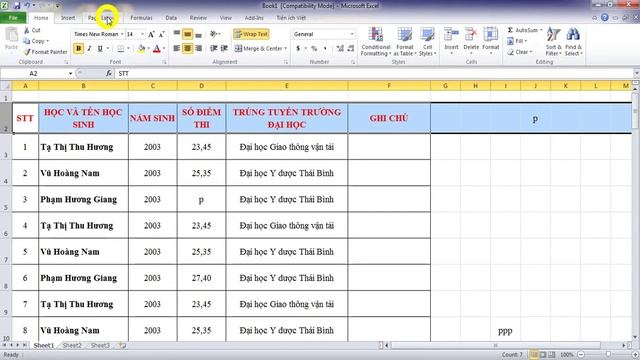The height and width of the screenshot is (360, 640).
Task: Open the Fill dropdown in Editing group
Action: [x=517, y=41]
